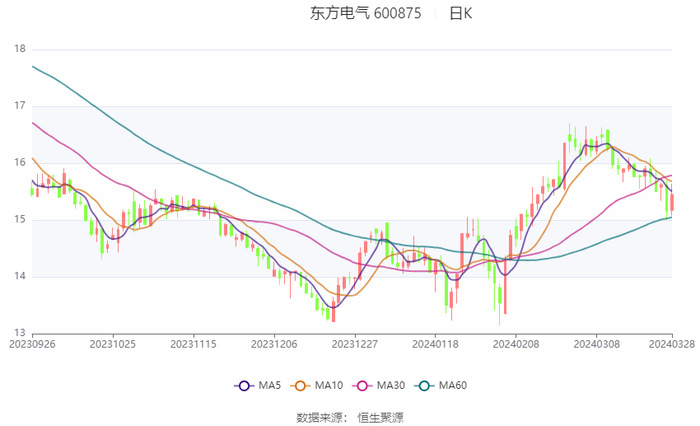Click the 18 price level on the y-axis
Viewport: 700px width, 426px height.
(x=20, y=49)
